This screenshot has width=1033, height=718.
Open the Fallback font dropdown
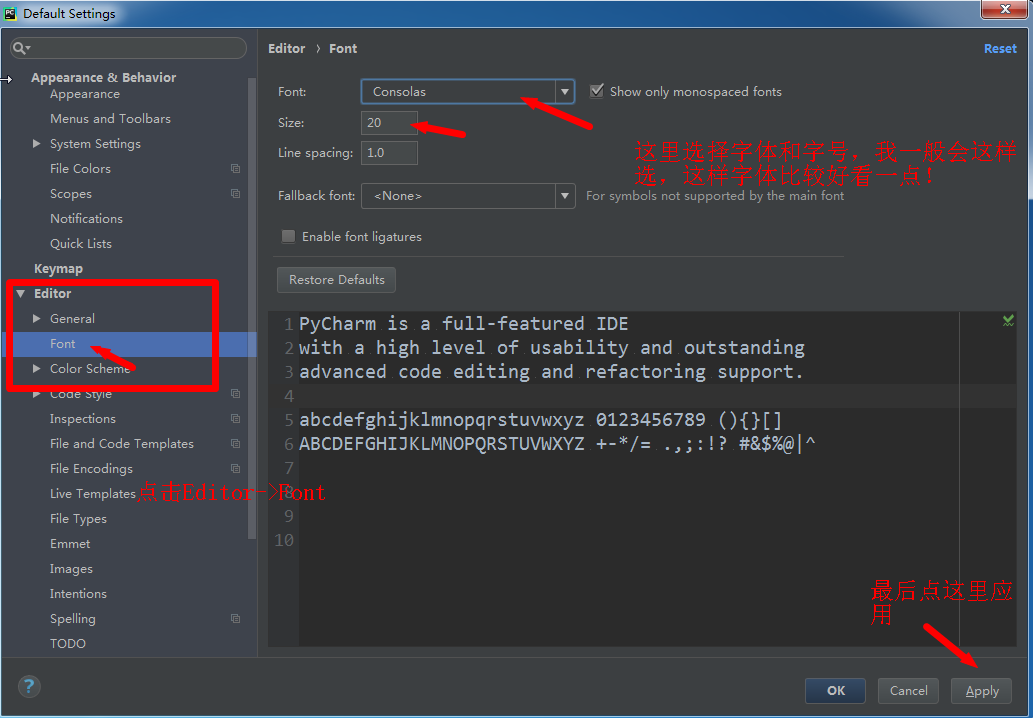566,196
